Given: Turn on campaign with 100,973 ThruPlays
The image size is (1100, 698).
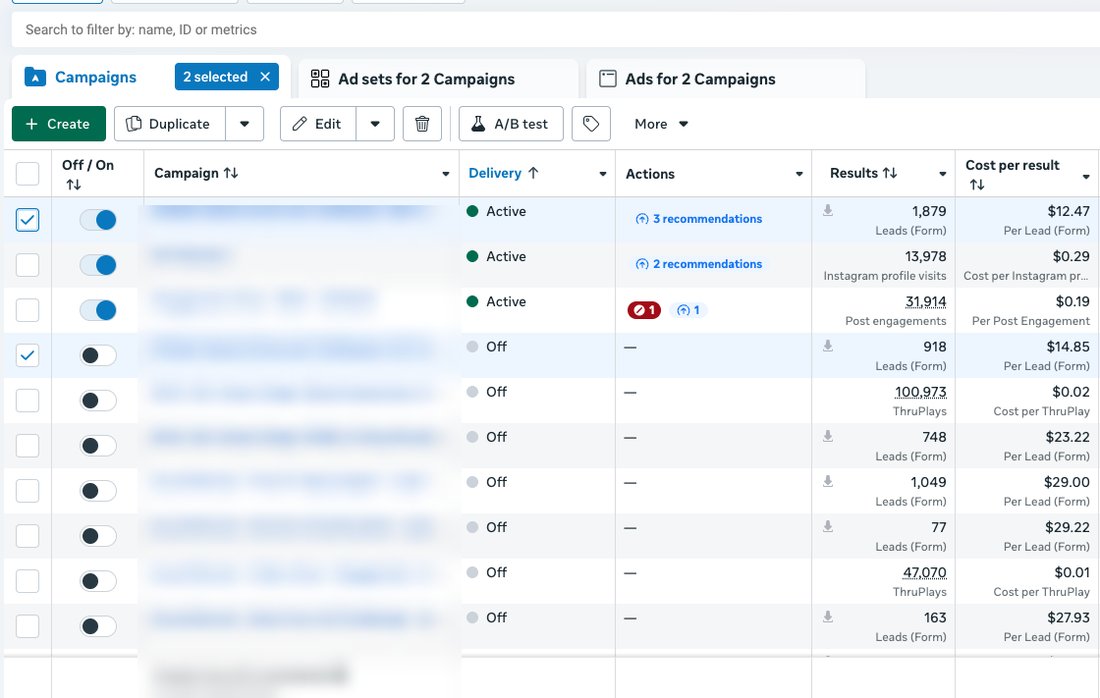Looking at the screenshot, I should click(x=98, y=401).
